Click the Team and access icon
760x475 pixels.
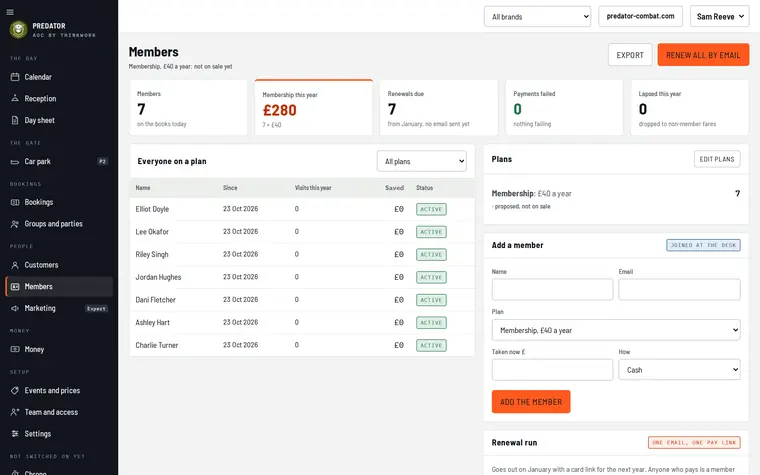point(15,412)
